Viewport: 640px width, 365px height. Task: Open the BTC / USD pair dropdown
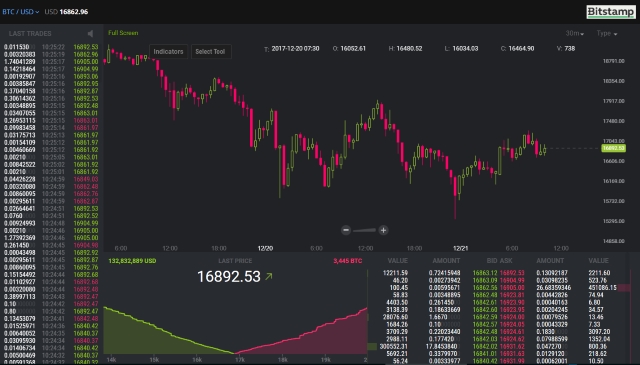20,12
